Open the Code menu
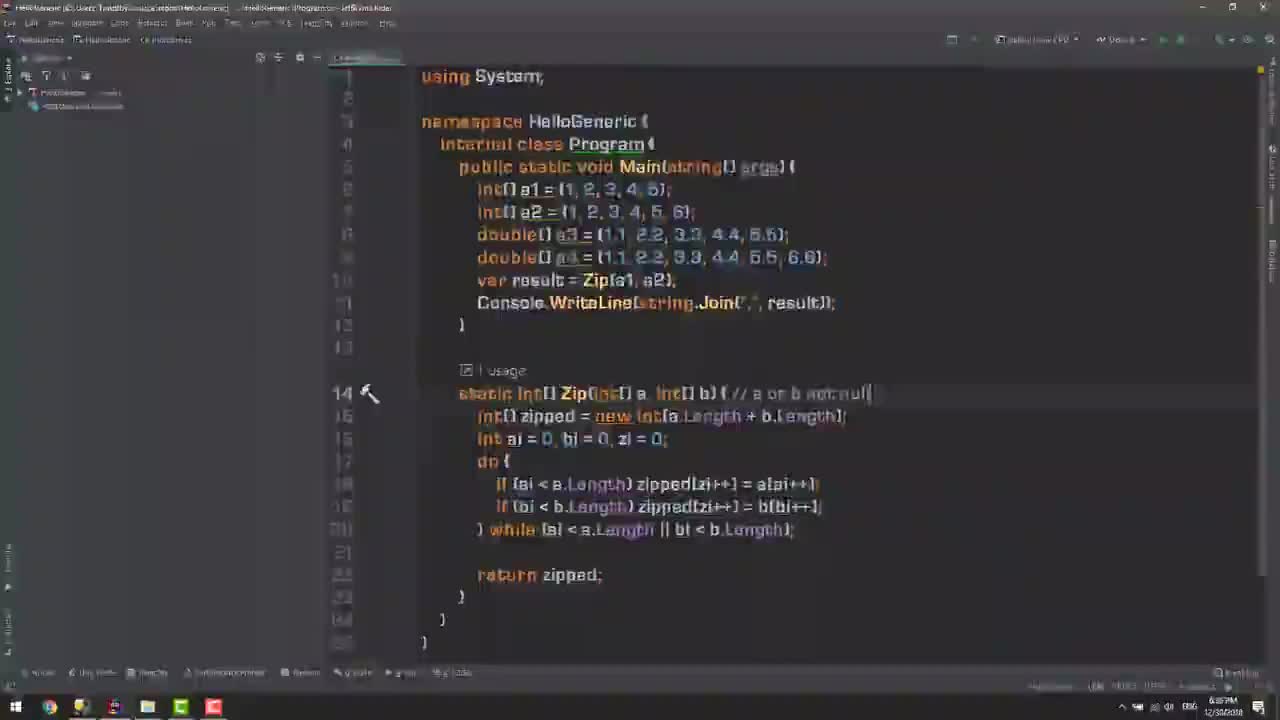 coord(120,23)
